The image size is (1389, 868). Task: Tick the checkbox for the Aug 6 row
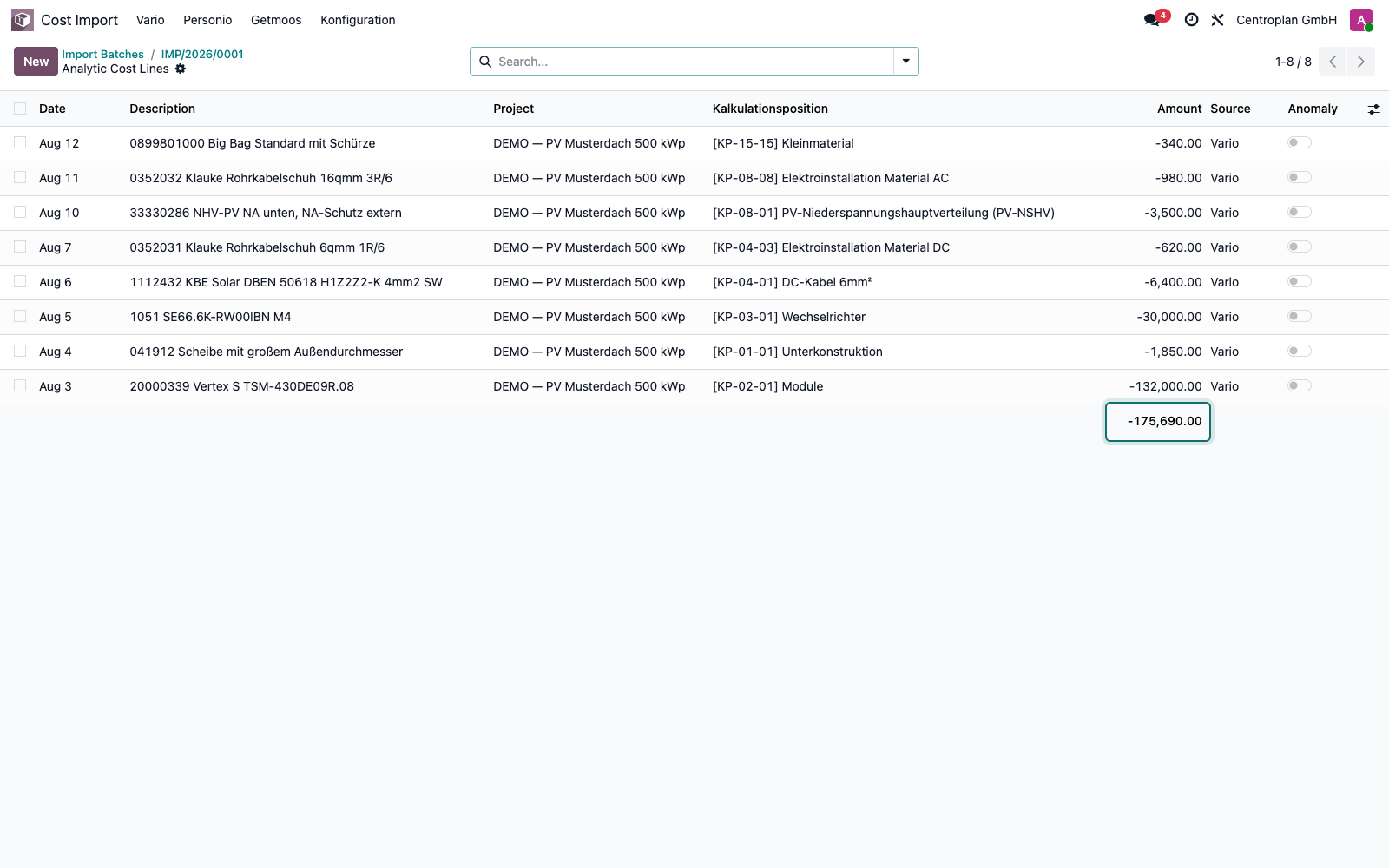pos(20,282)
